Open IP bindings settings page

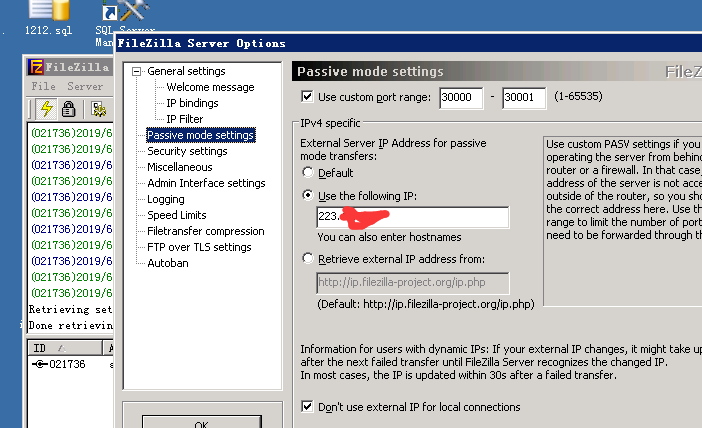pos(192,103)
